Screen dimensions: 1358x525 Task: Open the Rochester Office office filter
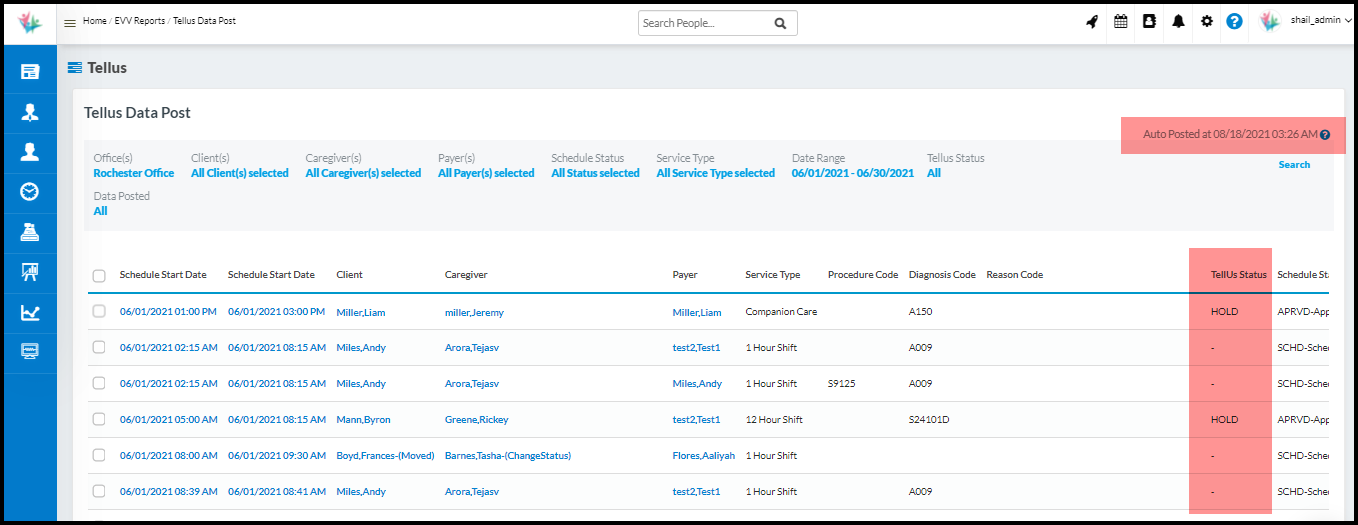pyautogui.click(x=133, y=174)
